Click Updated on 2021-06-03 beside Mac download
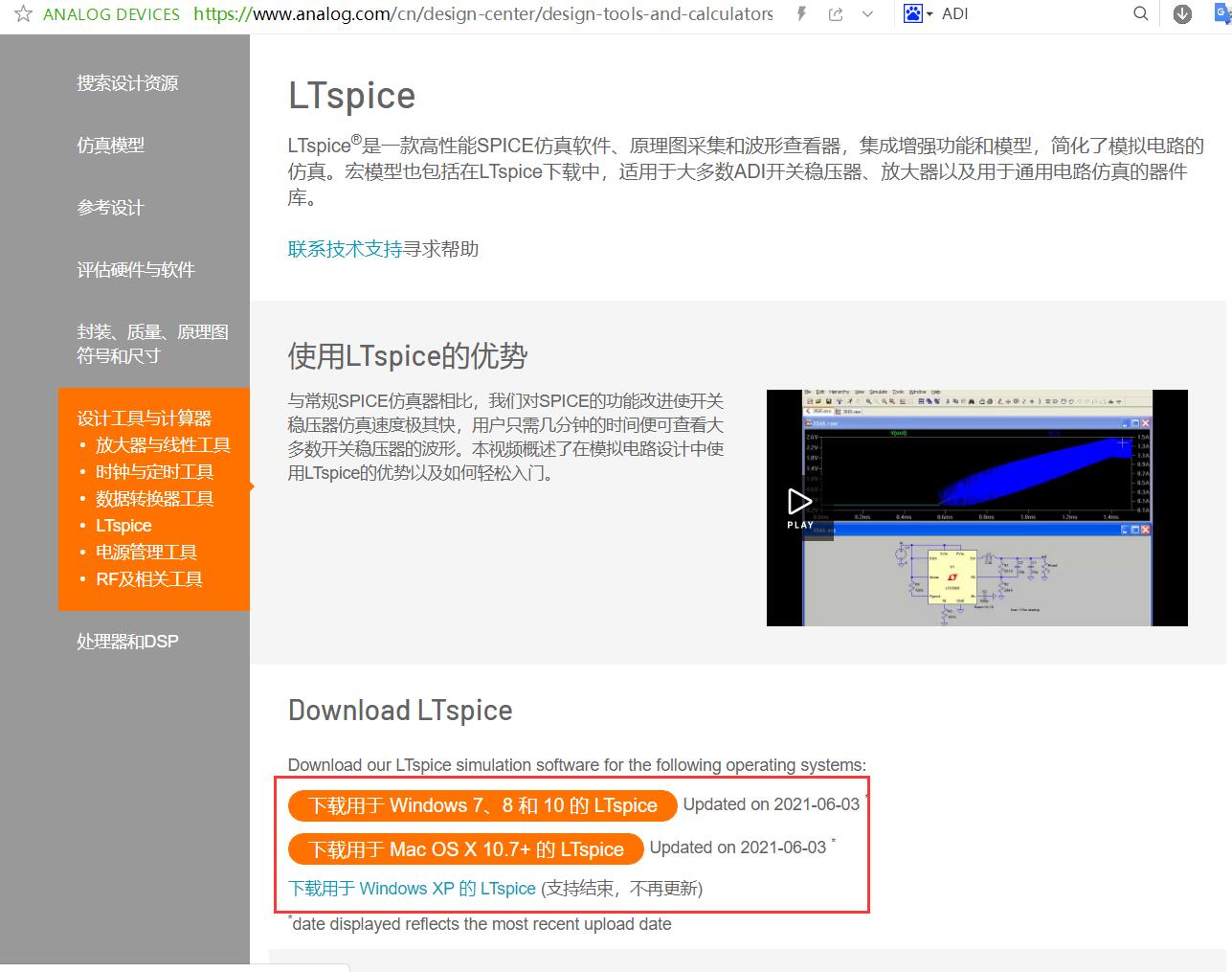 tap(738, 848)
